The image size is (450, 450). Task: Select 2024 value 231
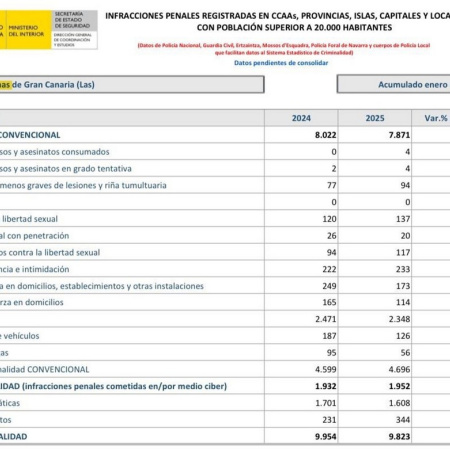tap(329, 420)
